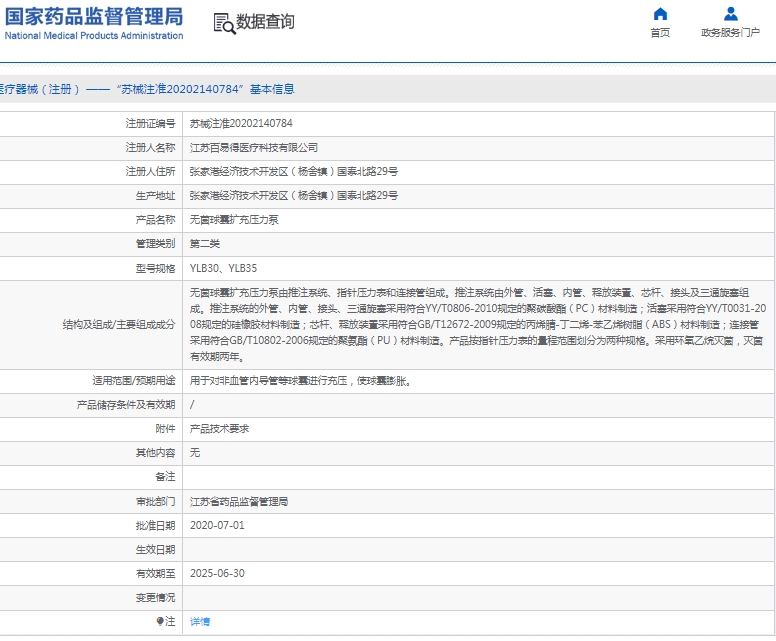Click the 备注 field label
776x641 pixels.
(x=165, y=477)
